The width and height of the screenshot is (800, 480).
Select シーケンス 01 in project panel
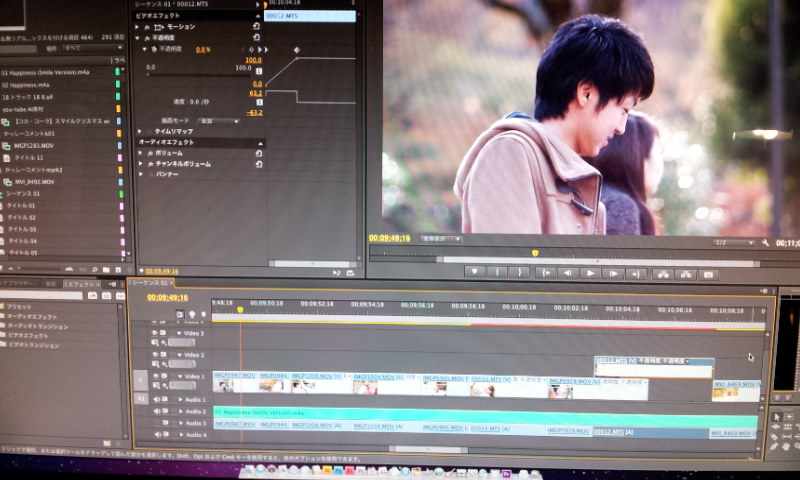[23, 194]
